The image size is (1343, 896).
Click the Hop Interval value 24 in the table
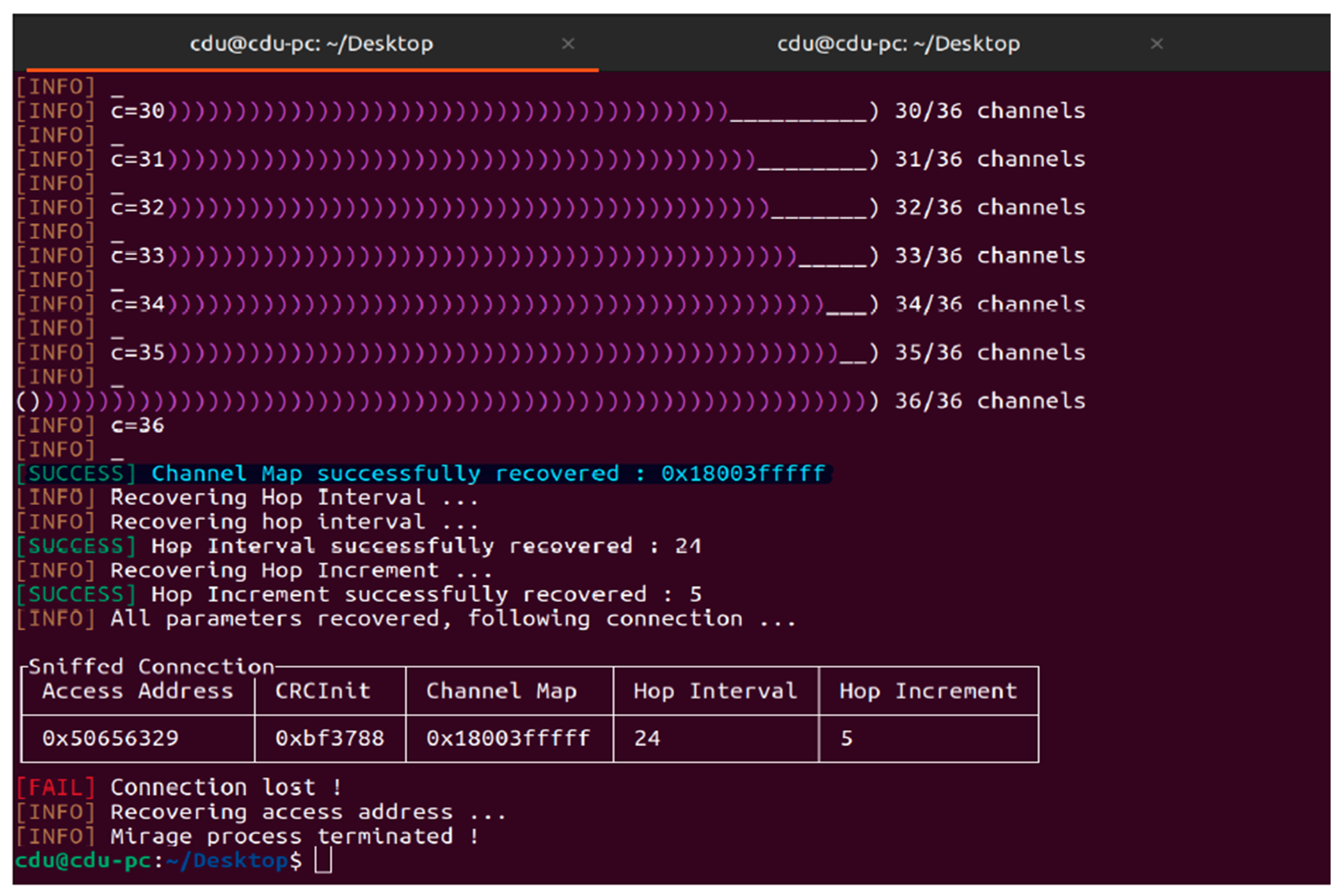pos(647,738)
